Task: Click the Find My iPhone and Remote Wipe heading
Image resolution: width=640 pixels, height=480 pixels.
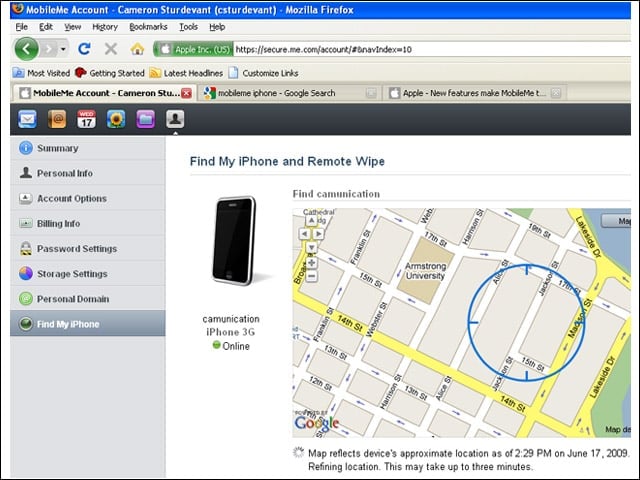Action: (x=287, y=161)
